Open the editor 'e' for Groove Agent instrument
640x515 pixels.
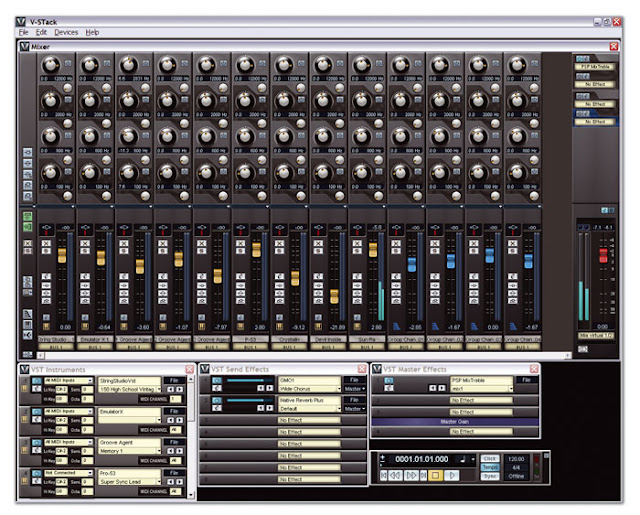(x=36, y=450)
